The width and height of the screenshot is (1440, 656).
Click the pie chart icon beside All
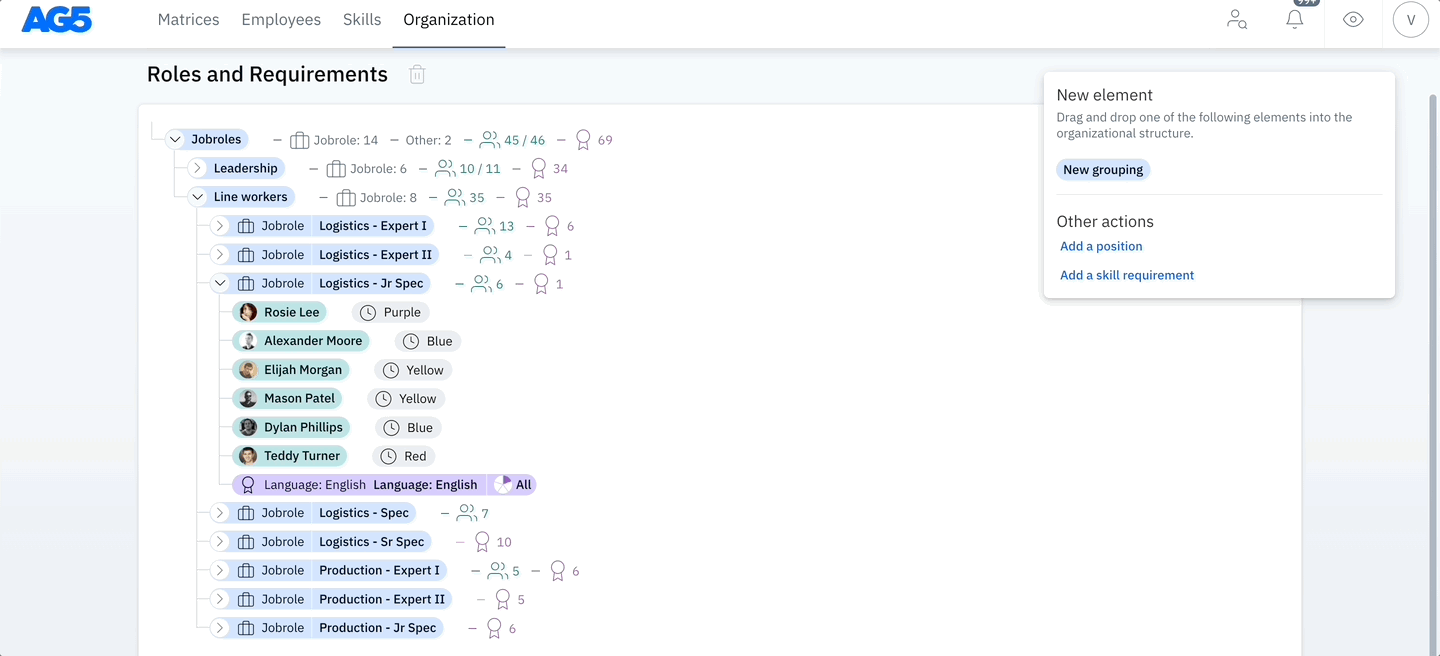click(x=502, y=485)
